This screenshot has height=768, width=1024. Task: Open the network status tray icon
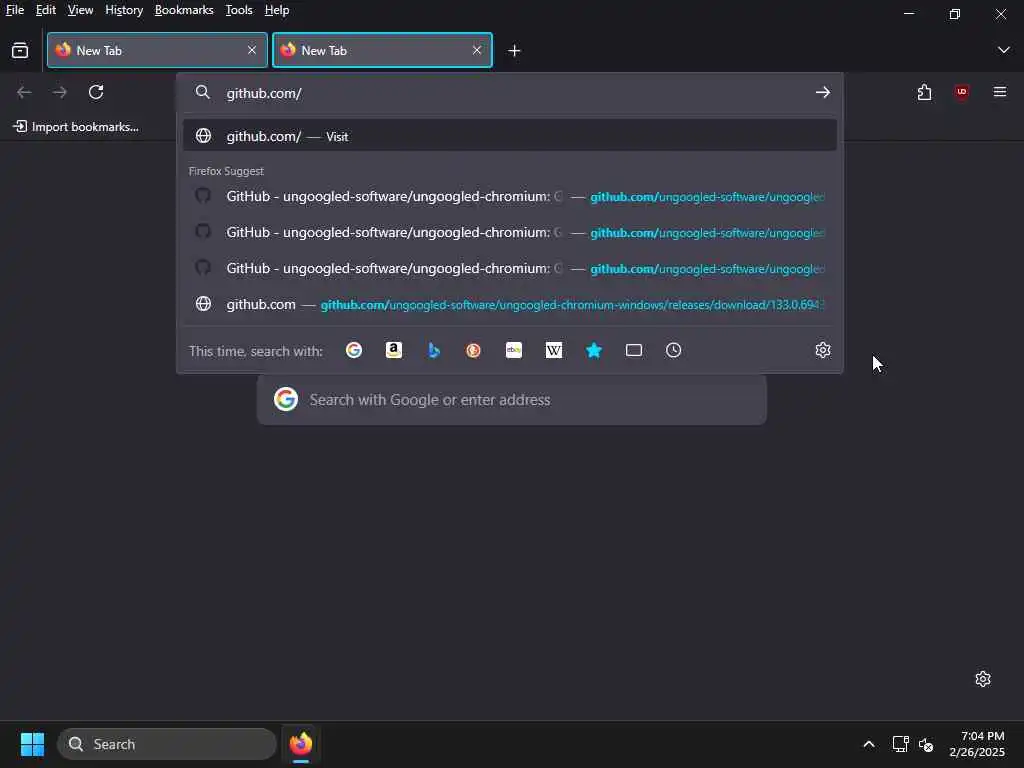(x=901, y=744)
